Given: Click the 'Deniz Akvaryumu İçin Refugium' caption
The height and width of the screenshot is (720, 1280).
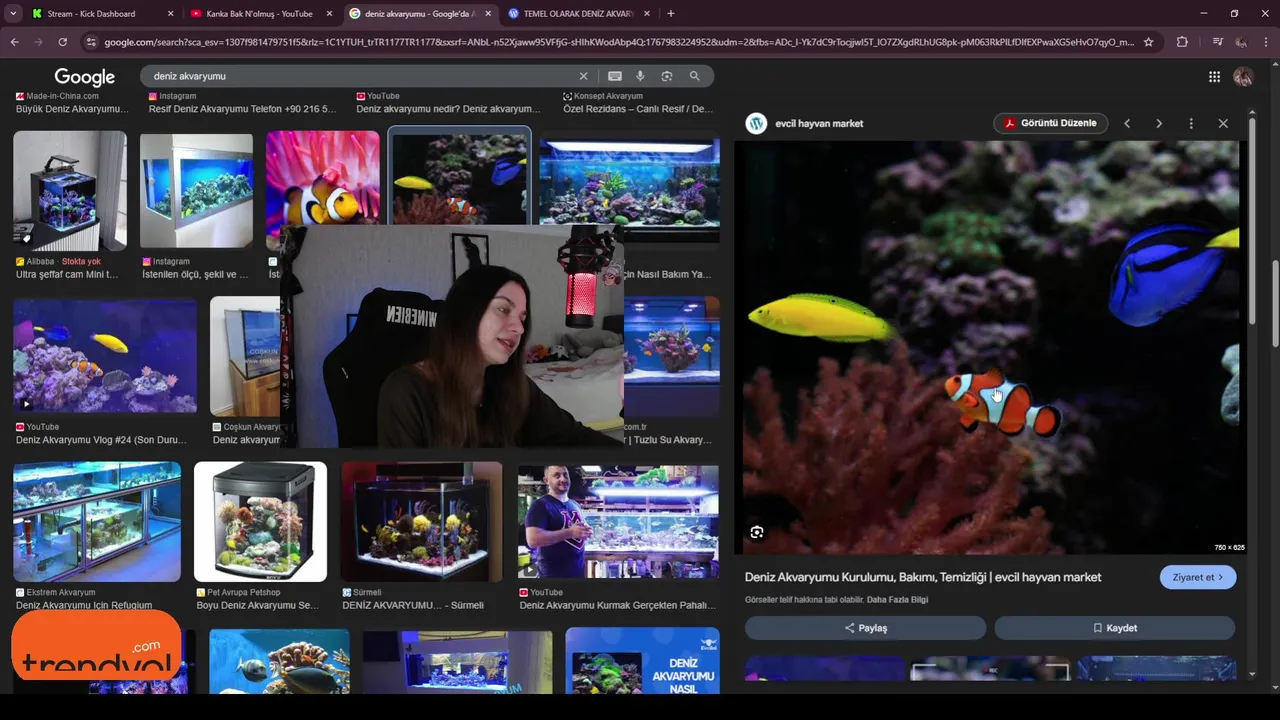Looking at the screenshot, I should click(84, 605).
